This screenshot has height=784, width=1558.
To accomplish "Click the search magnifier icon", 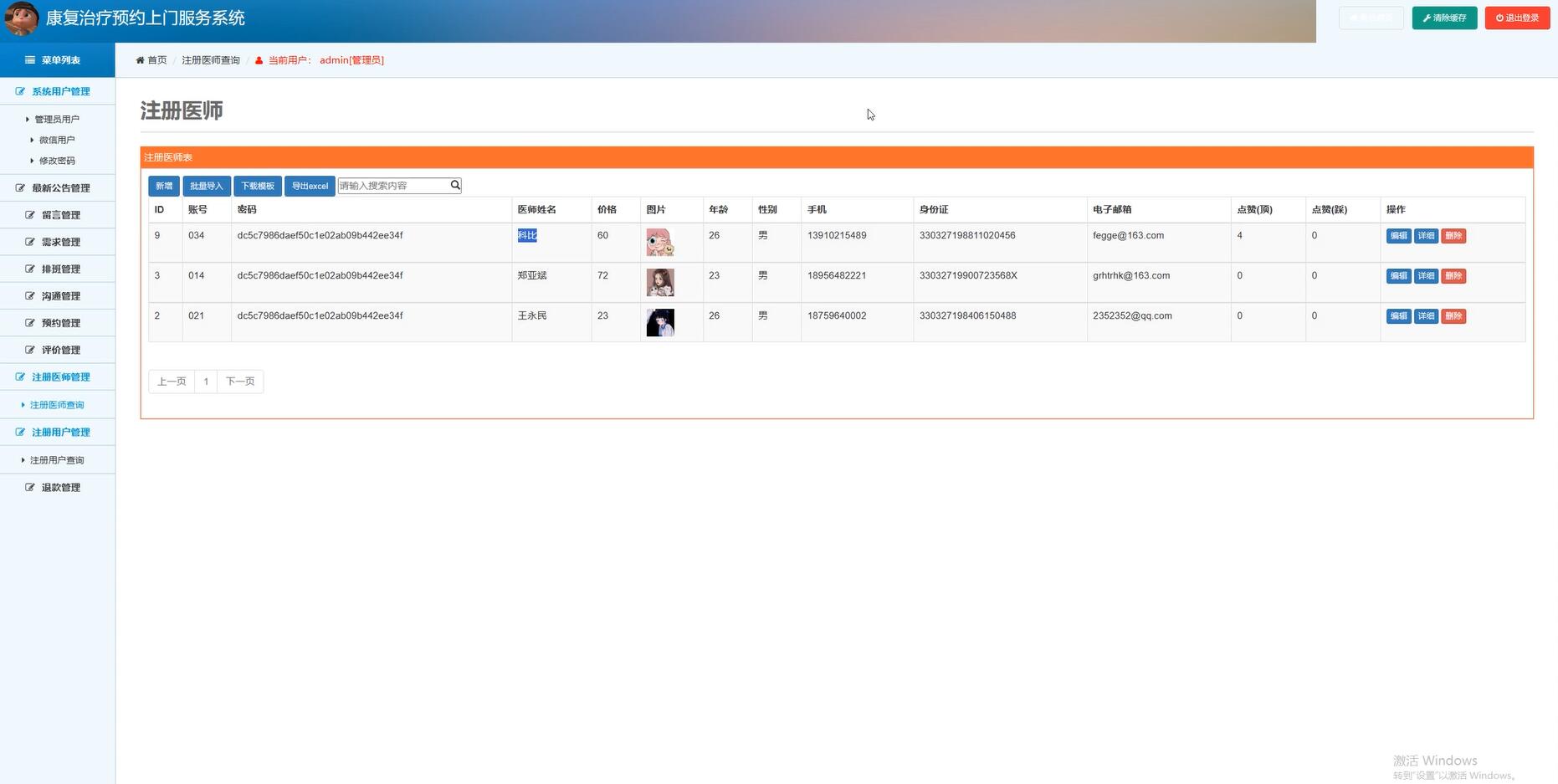I will [455, 185].
